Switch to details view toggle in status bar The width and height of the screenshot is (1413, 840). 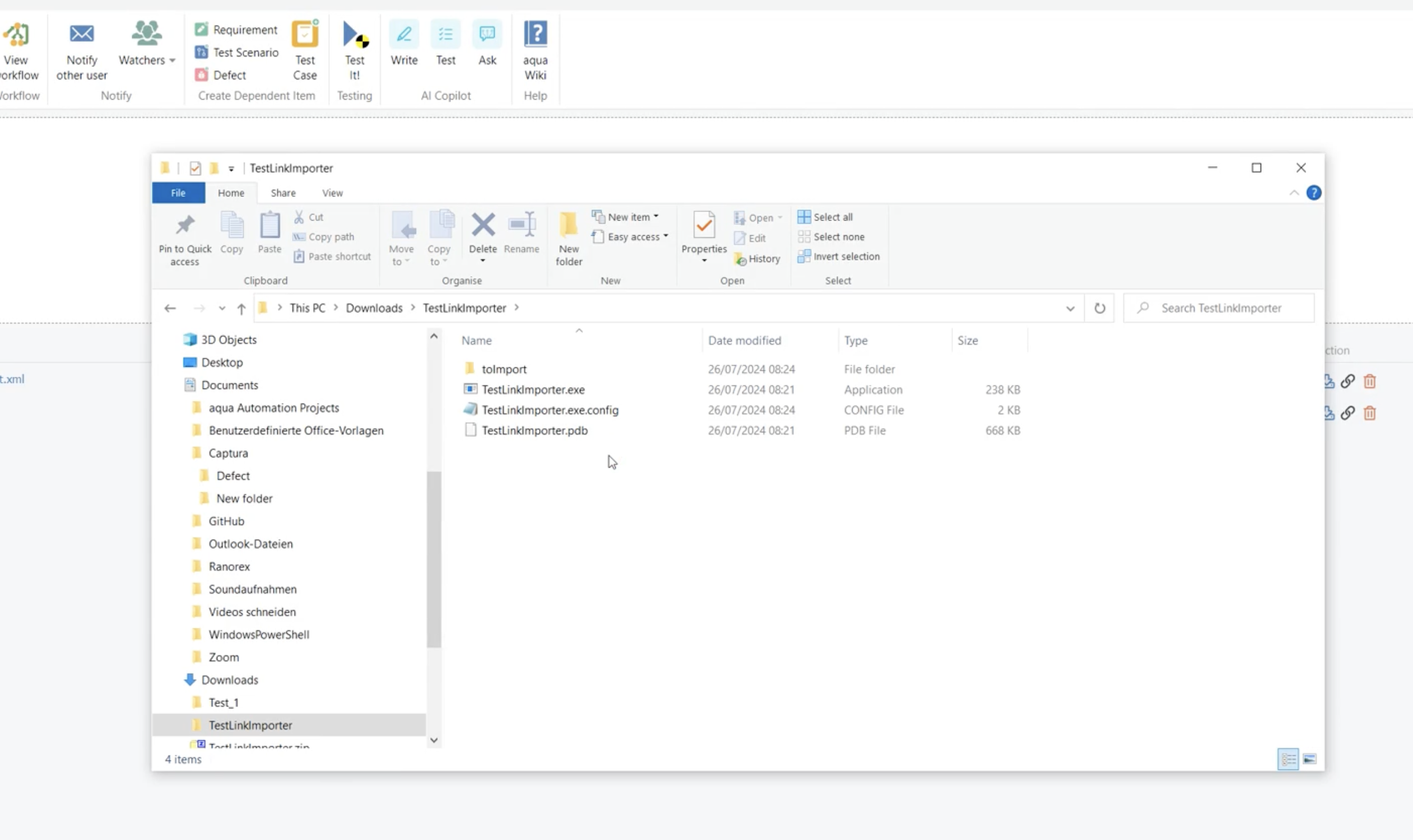[x=1288, y=759]
